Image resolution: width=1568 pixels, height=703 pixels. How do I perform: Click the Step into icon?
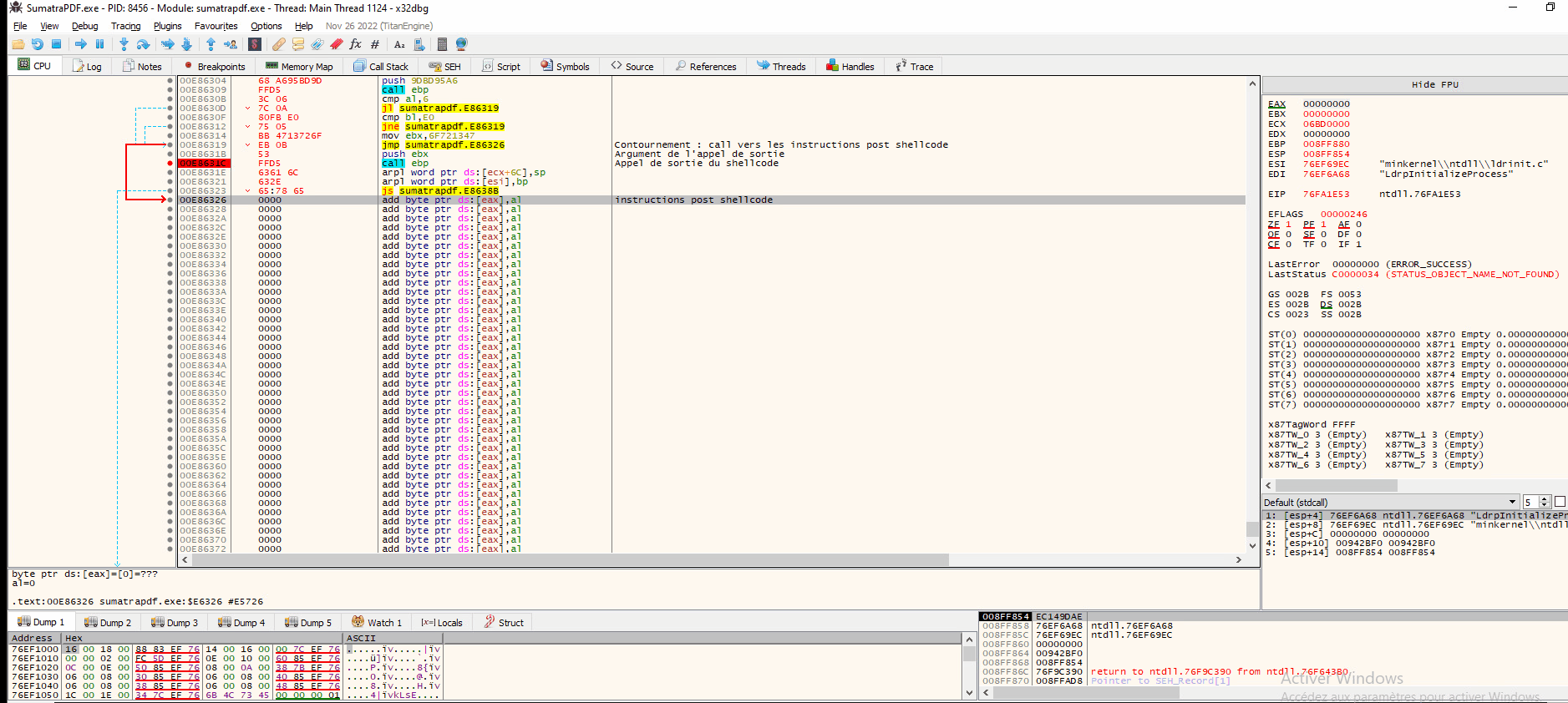124,44
